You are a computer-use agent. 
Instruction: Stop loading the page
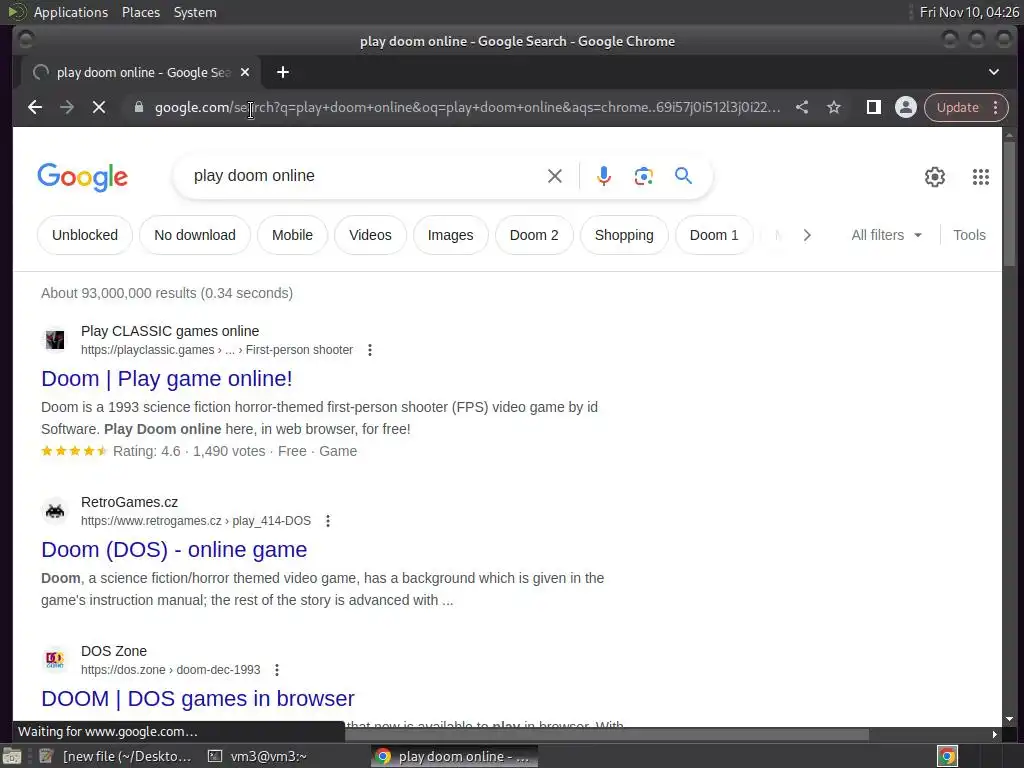tap(99, 107)
